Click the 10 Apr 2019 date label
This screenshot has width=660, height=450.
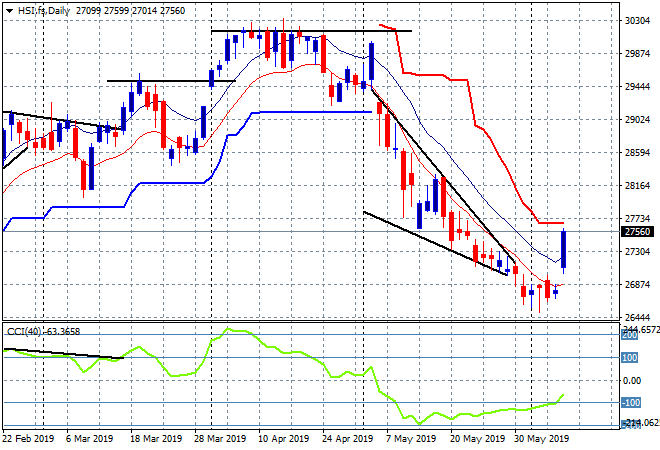[x=281, y=438]
